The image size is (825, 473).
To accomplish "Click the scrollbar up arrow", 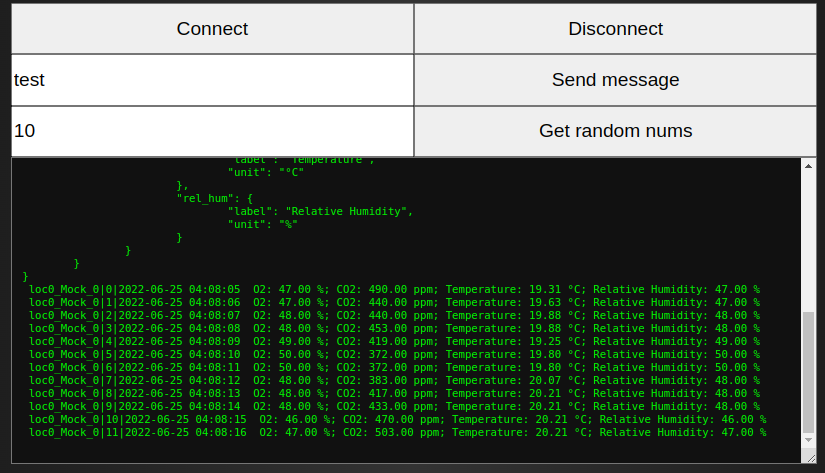I will 808,166.
